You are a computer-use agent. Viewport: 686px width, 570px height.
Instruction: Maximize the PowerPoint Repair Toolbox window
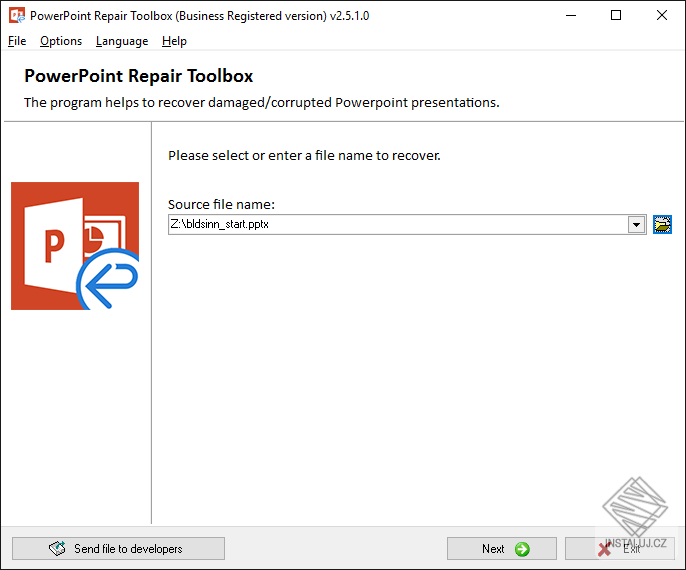[x=616, y=15]
